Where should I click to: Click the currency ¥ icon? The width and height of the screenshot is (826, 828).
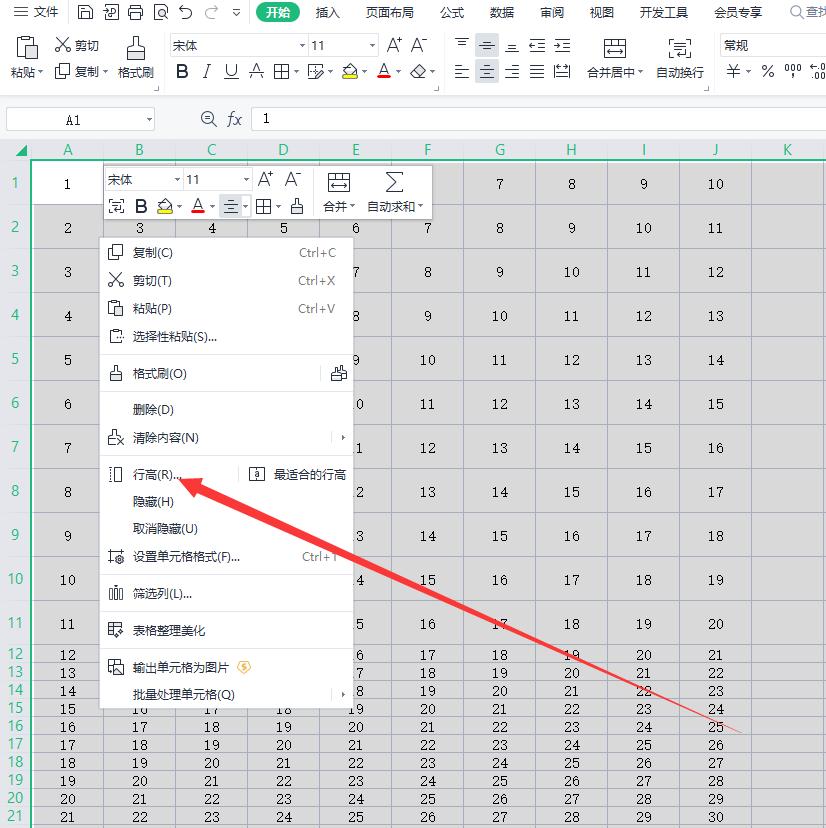click(x=733, y=71)
